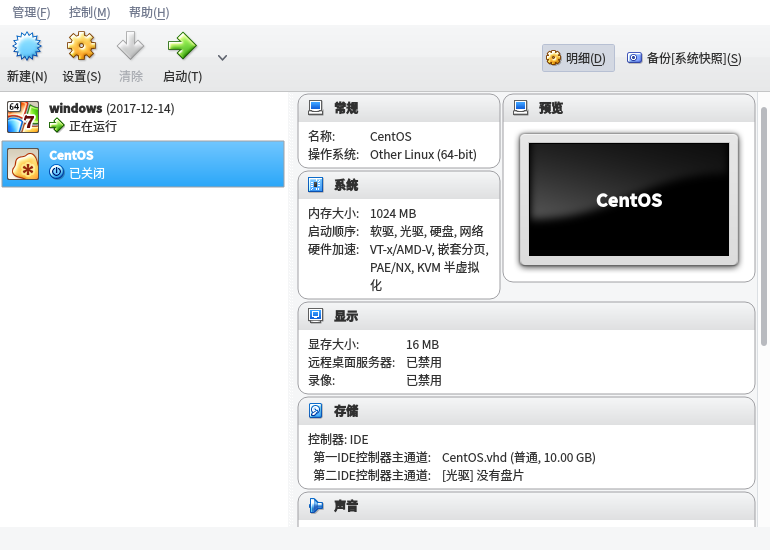Viewport: 770px width, 550px height.
Task: Select the CentOS virtual machine entry
Action: pos(143,164)
